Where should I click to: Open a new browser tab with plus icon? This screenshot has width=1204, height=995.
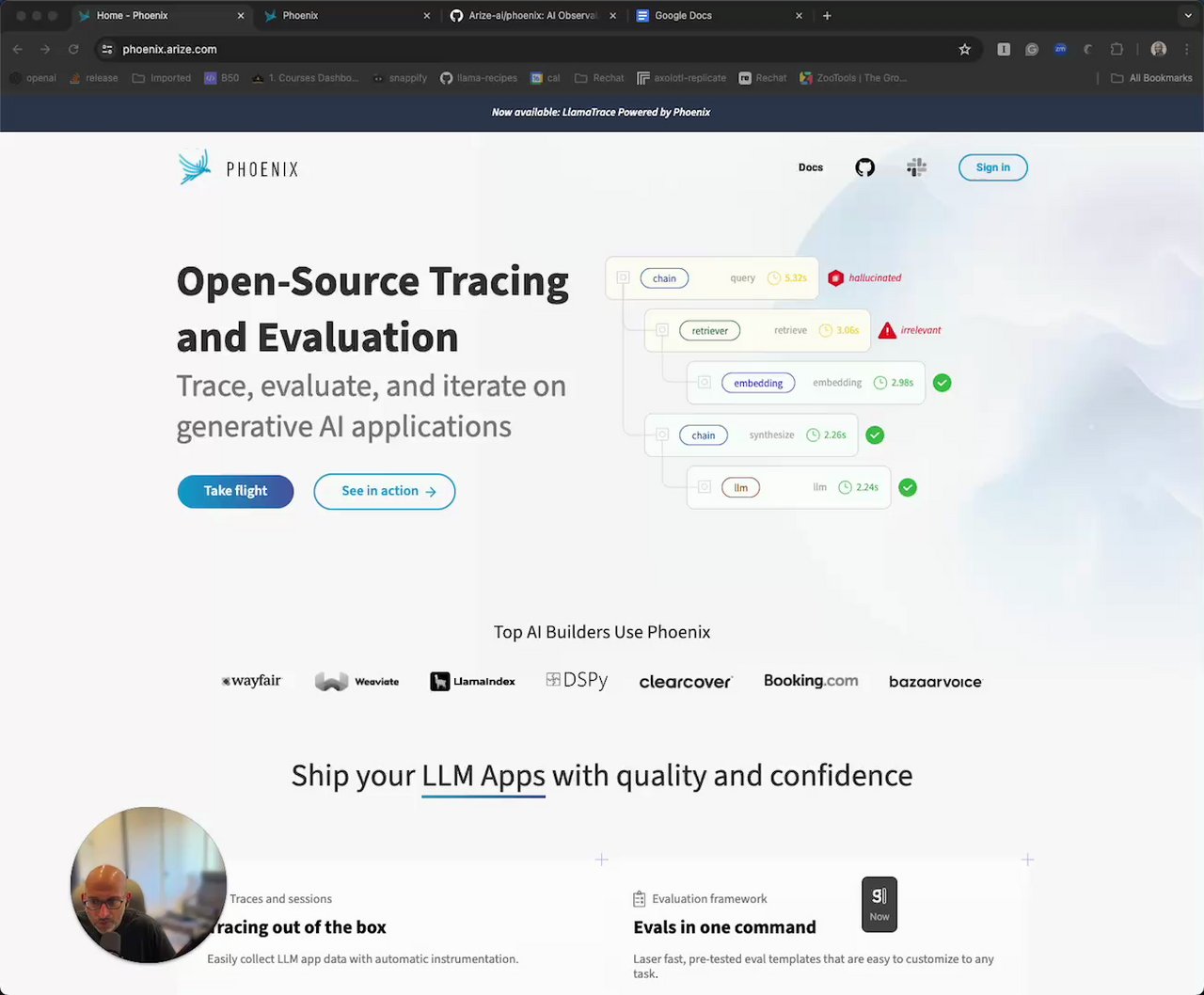point(827,15)
